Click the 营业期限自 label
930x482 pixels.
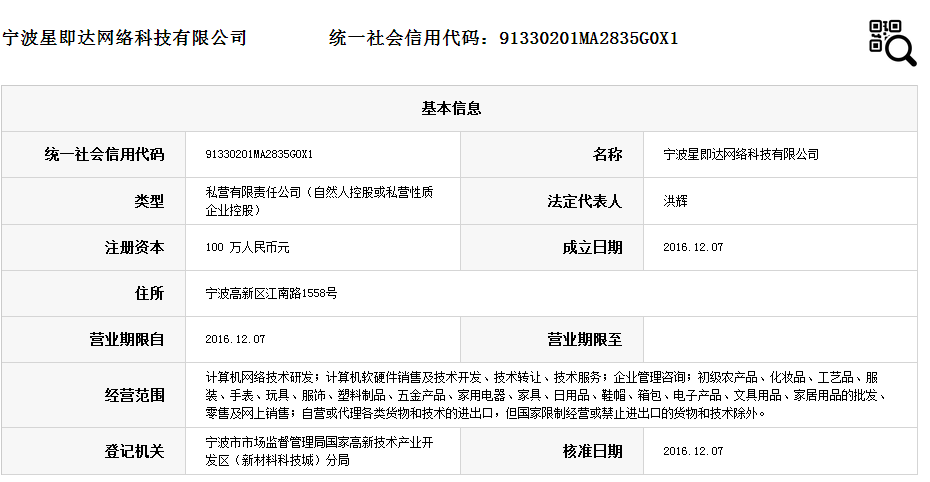[x=127, y=340]
